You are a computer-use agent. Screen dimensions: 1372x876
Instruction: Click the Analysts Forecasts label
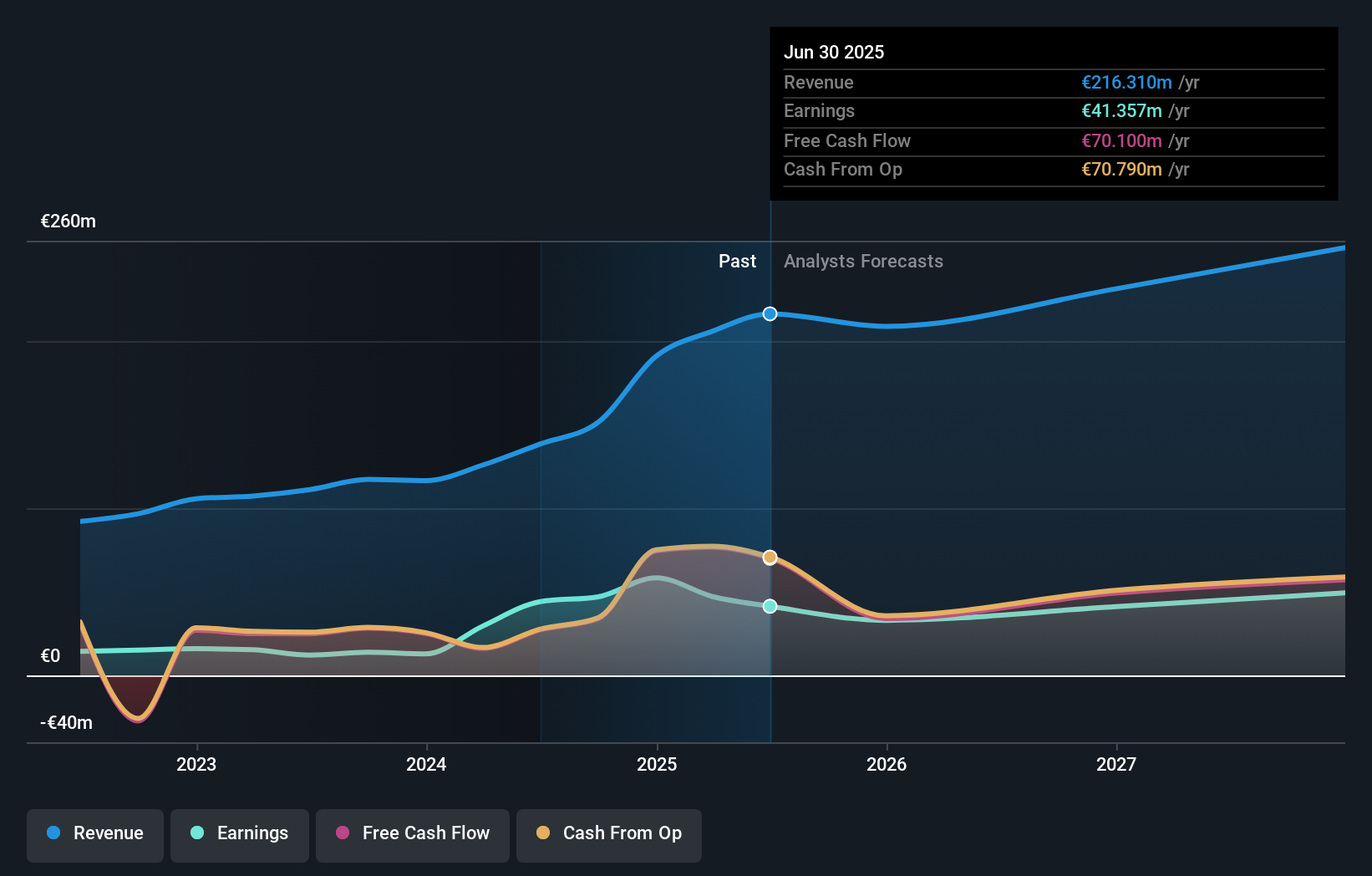863,262
